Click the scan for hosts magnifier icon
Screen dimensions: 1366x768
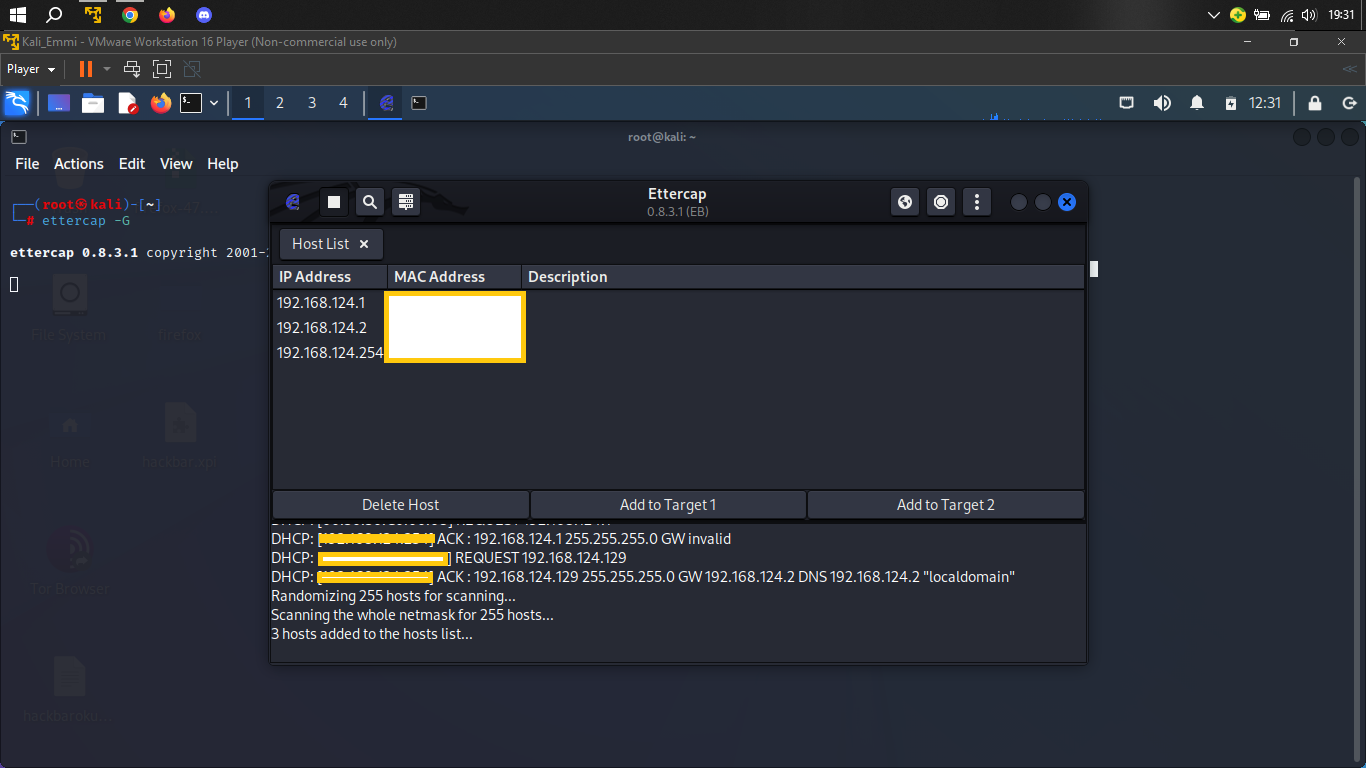(x=370, y=202)
